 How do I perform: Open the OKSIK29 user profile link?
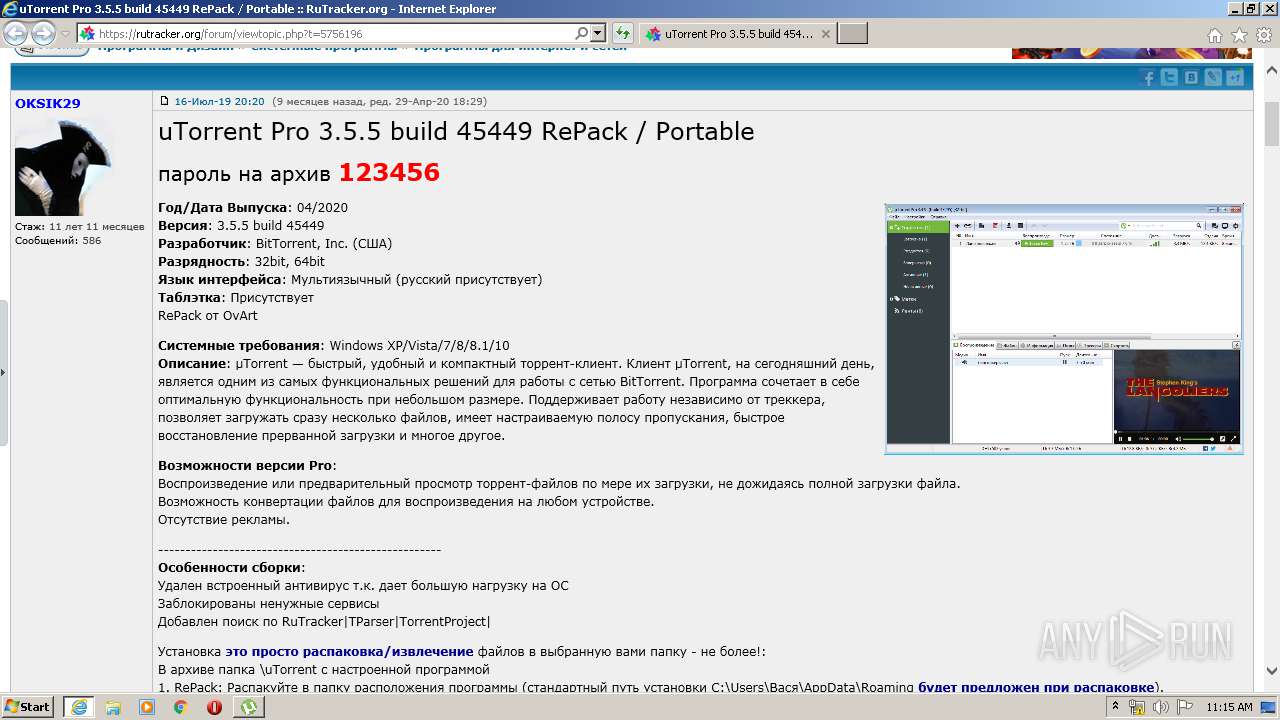click(47, 103)
